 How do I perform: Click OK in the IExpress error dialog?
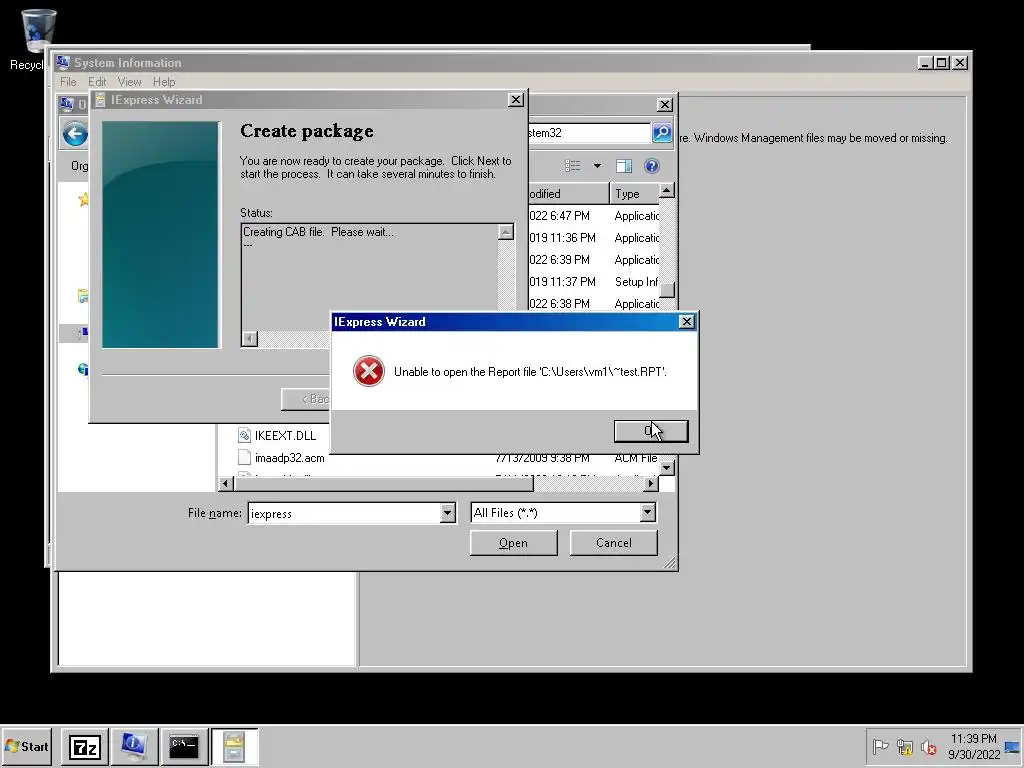(x=650, y=431)
